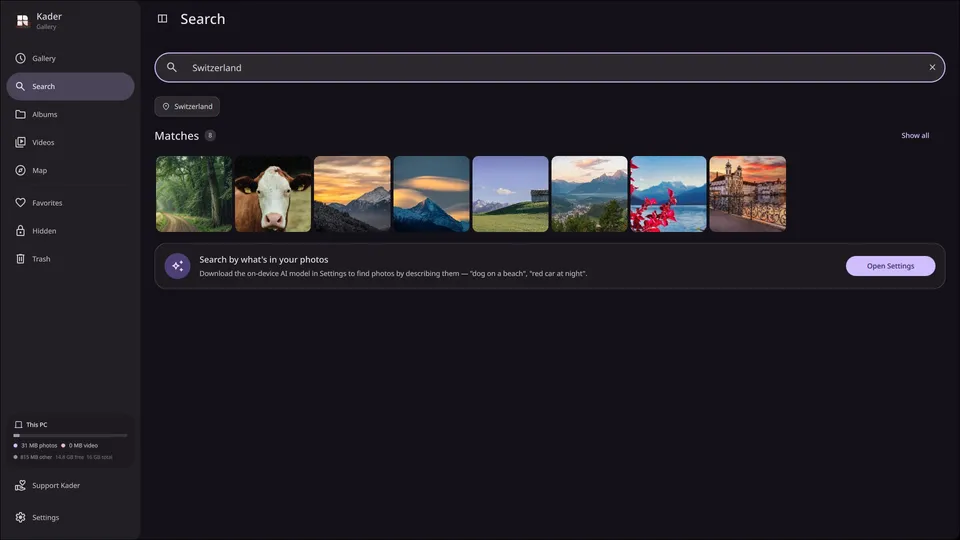Focus the Switzerland search input field

click(x=550, y=67)
